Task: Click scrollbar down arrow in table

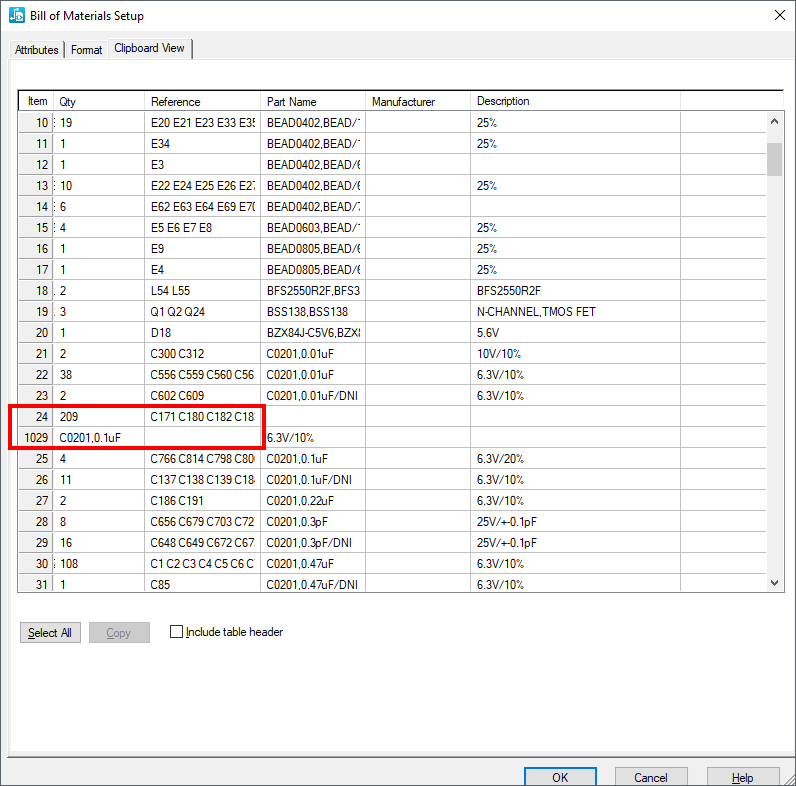Action: click(774, 583)
